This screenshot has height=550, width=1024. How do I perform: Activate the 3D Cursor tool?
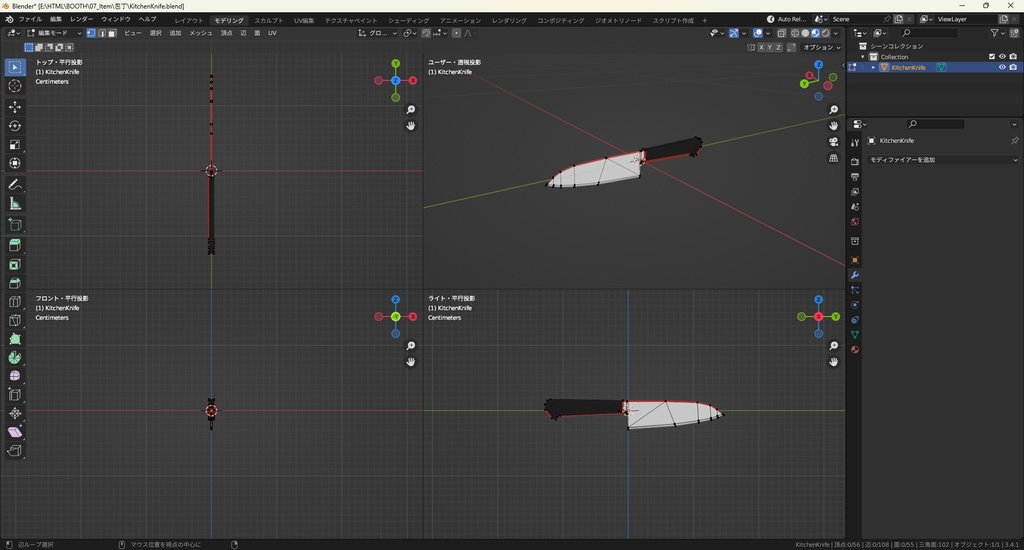pos(14,86)
